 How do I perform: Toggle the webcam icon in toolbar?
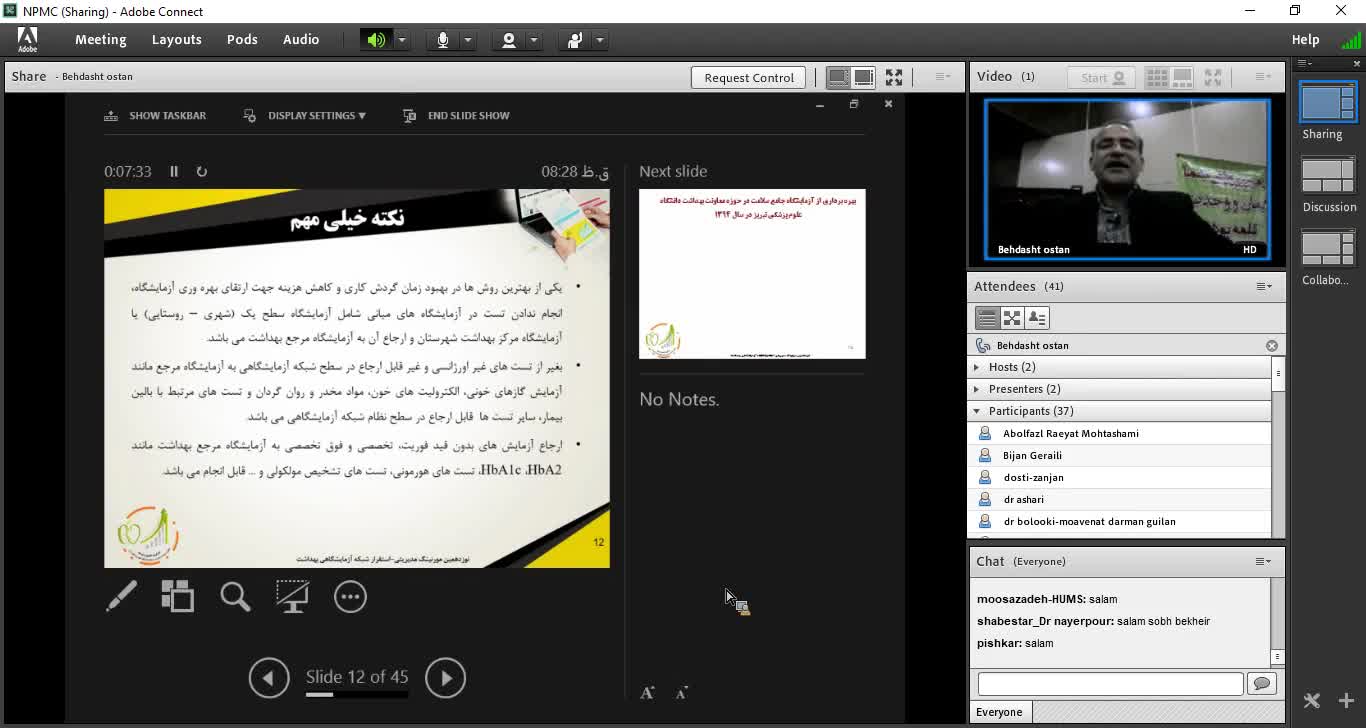click(509, 40)
